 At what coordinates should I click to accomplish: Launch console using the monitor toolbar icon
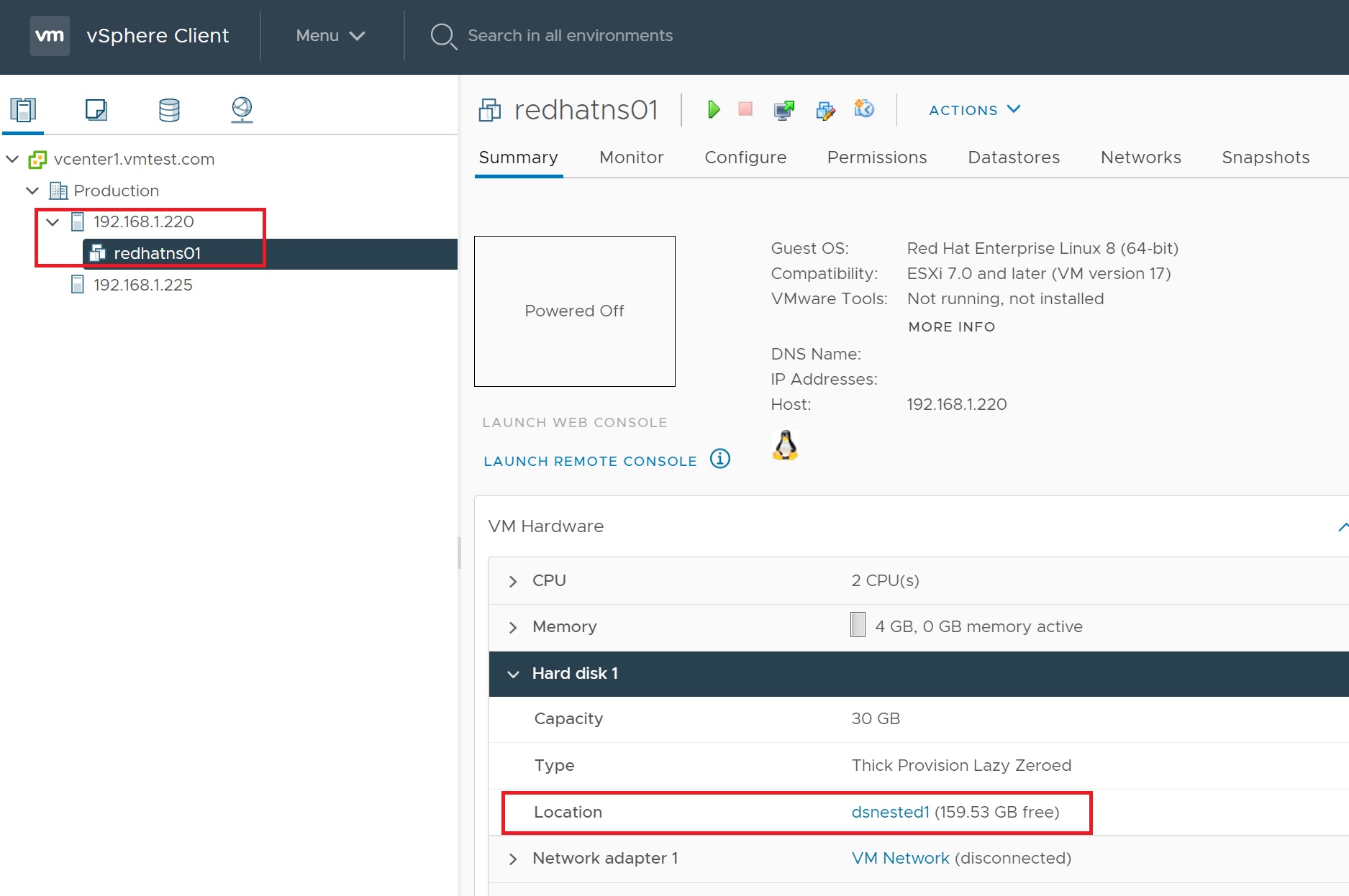pos(783,110)
